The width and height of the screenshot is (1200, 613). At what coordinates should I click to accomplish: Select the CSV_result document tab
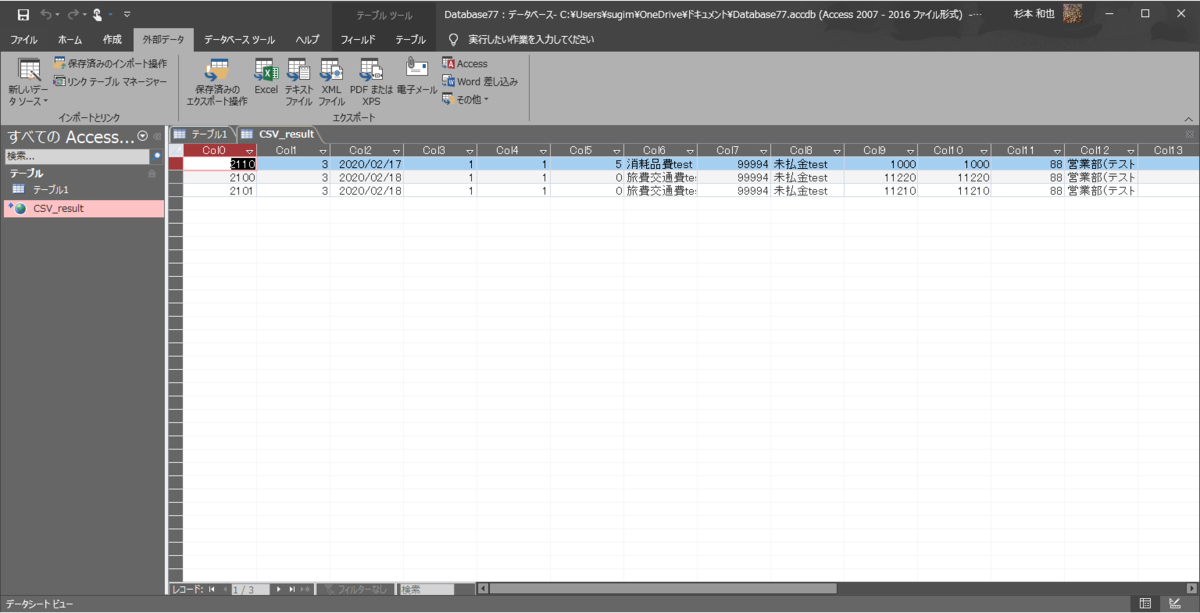[x=279, y=134]
